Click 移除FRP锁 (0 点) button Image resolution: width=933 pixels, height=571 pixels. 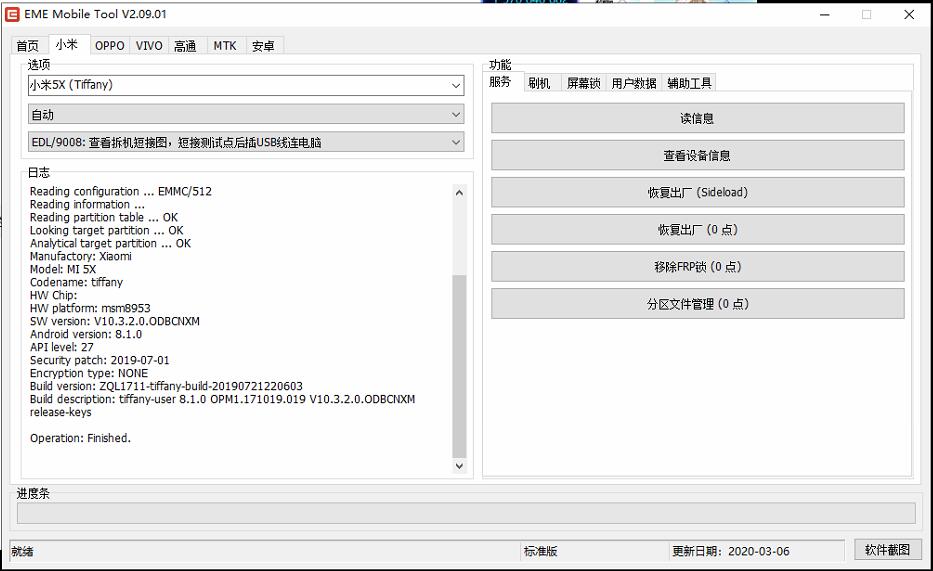[x=697, y=266]
